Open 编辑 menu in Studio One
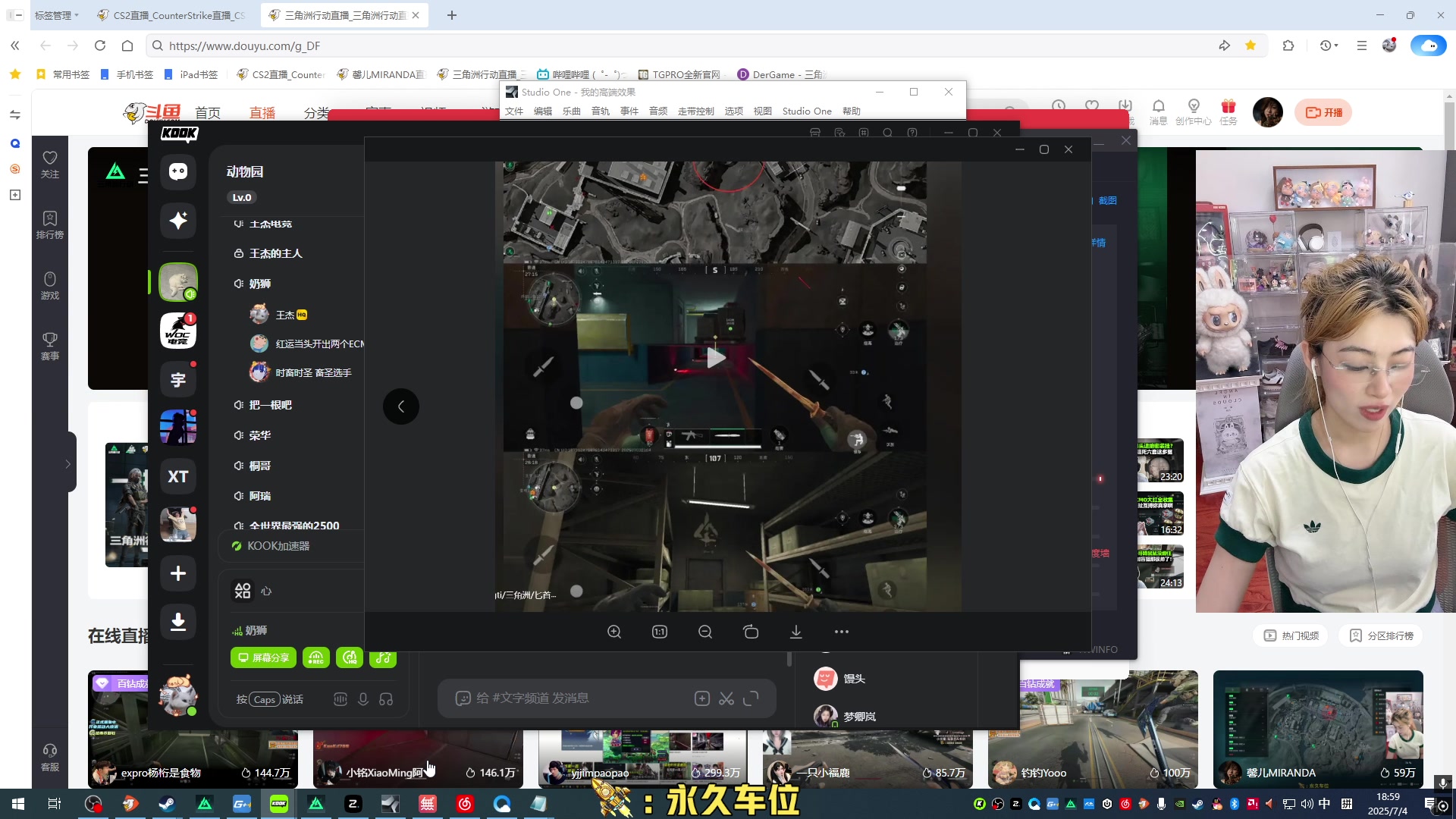1456x819 pixels. 543,111
